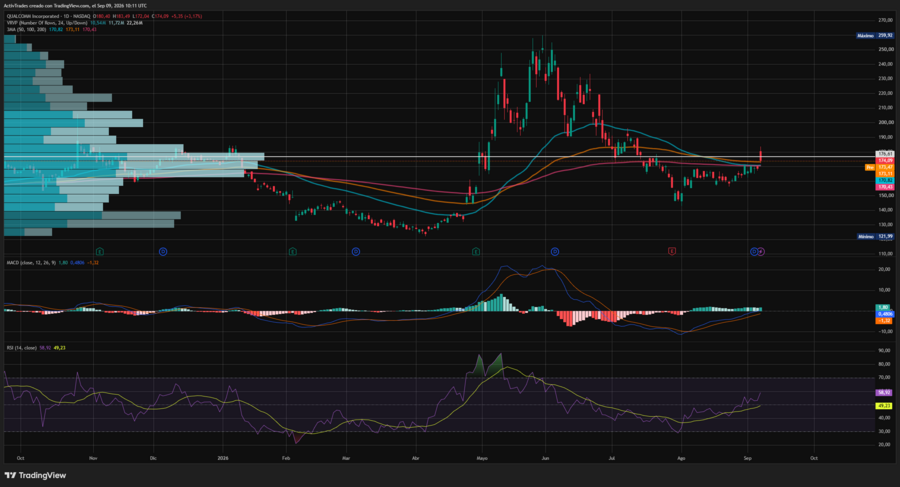Image resolution: width=900 pixels, height=487 pixels.
Task: Open the red earnings marker in late July
Action: [672, 251]
